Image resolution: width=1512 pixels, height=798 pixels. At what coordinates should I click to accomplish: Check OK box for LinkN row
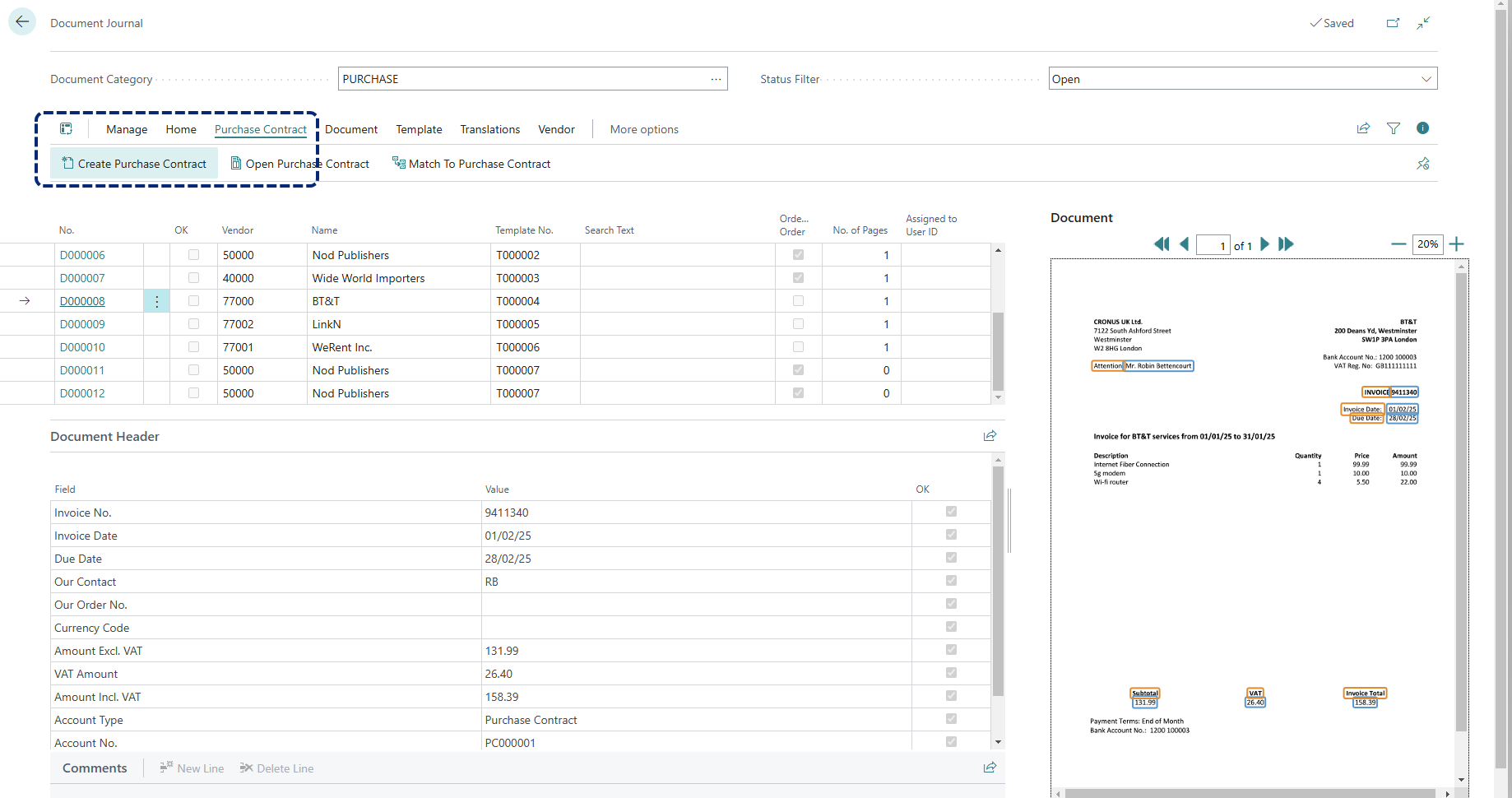pos(193,324)
